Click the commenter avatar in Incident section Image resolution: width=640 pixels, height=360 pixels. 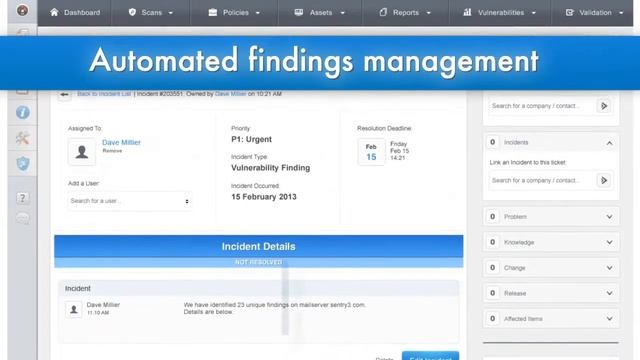pyautogui.click(x=73, y=309)
